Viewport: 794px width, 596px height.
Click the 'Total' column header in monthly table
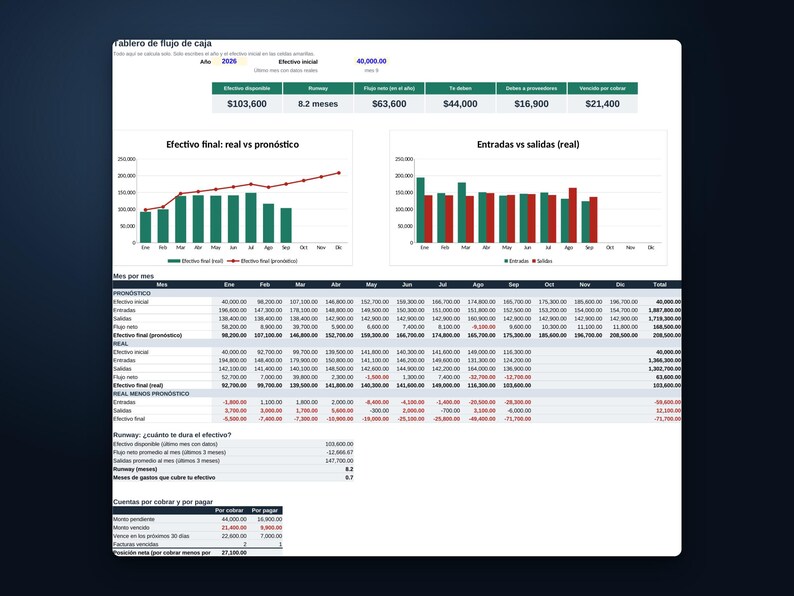(x=660, y=285)
